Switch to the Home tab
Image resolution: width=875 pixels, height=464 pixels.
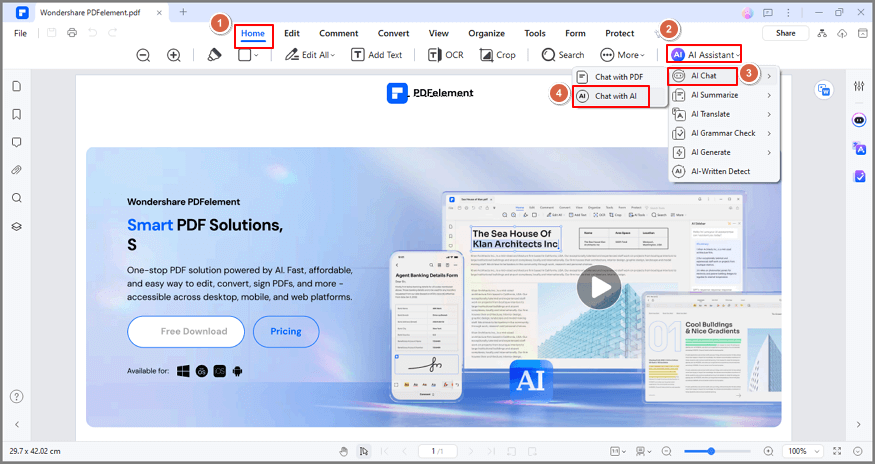pyautogui.click(x=253, y=34)
